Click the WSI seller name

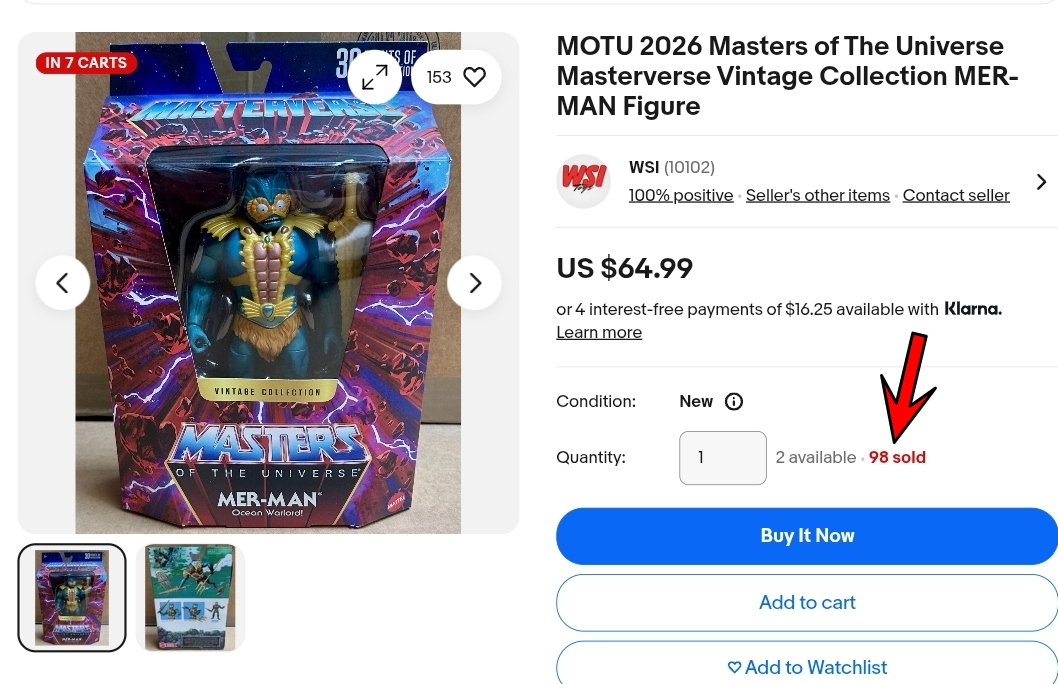[x=644, y=167]
